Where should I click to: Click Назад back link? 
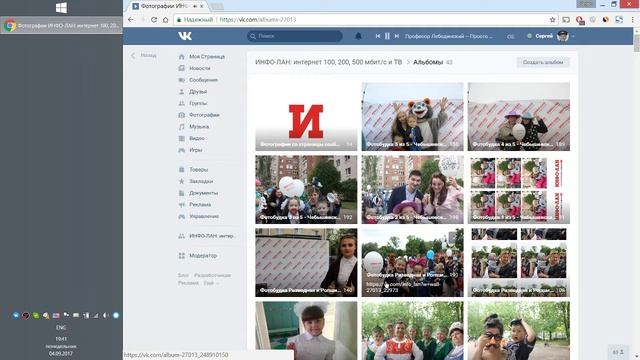click(x=144, y=55)
